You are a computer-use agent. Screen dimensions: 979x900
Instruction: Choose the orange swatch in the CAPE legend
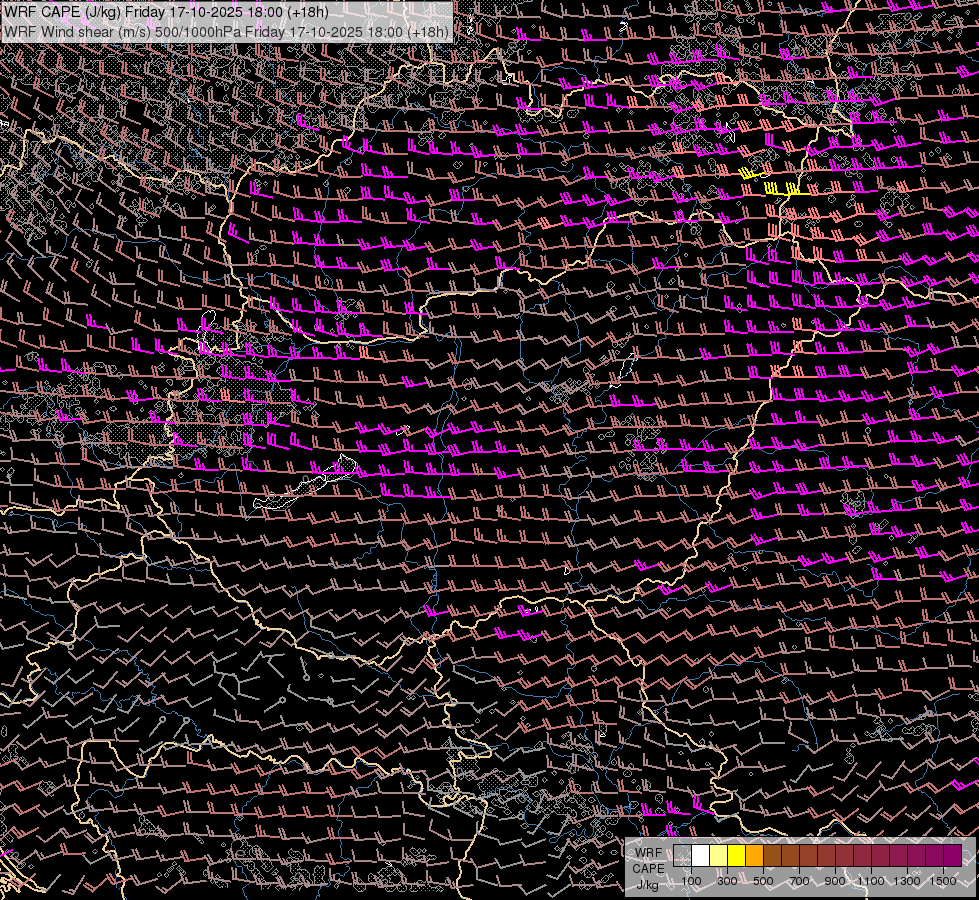[754, 855]
